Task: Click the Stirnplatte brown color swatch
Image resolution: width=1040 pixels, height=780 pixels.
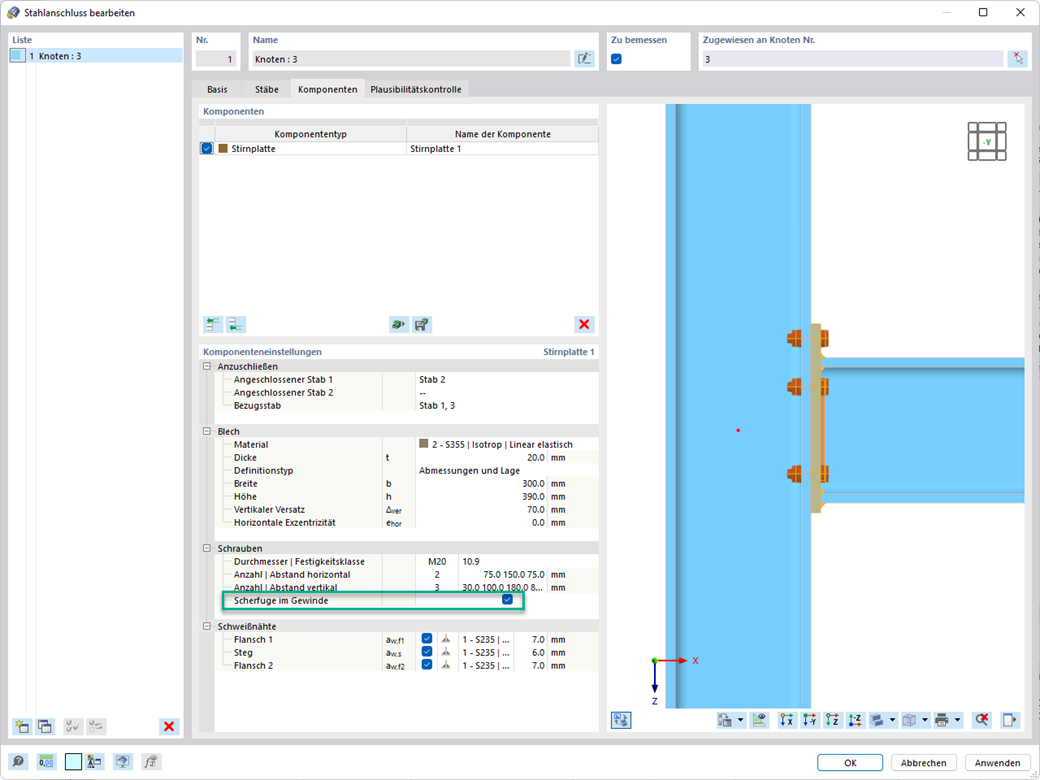Action: (x=223, y=149)
